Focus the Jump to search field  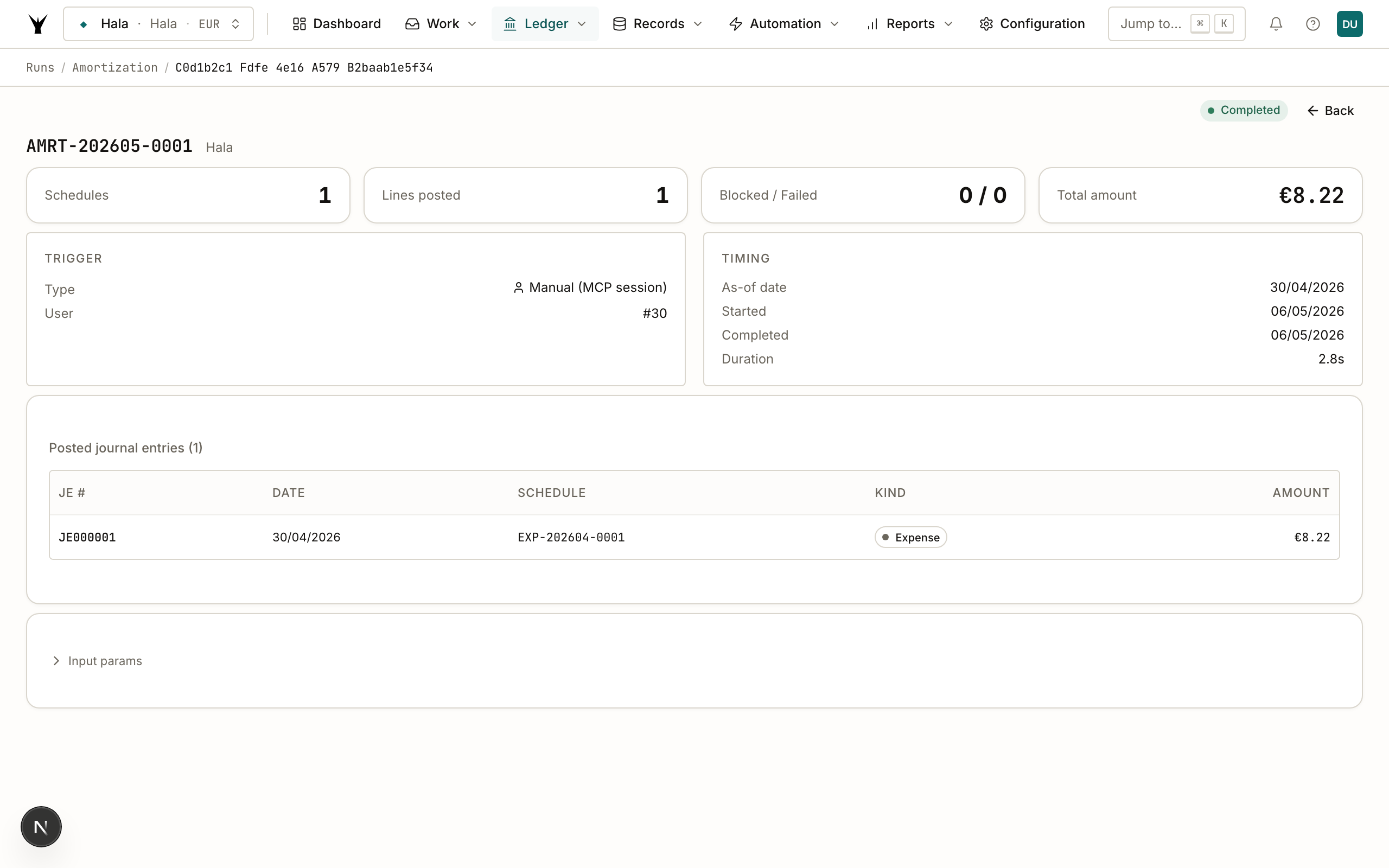click(1176, 23)
